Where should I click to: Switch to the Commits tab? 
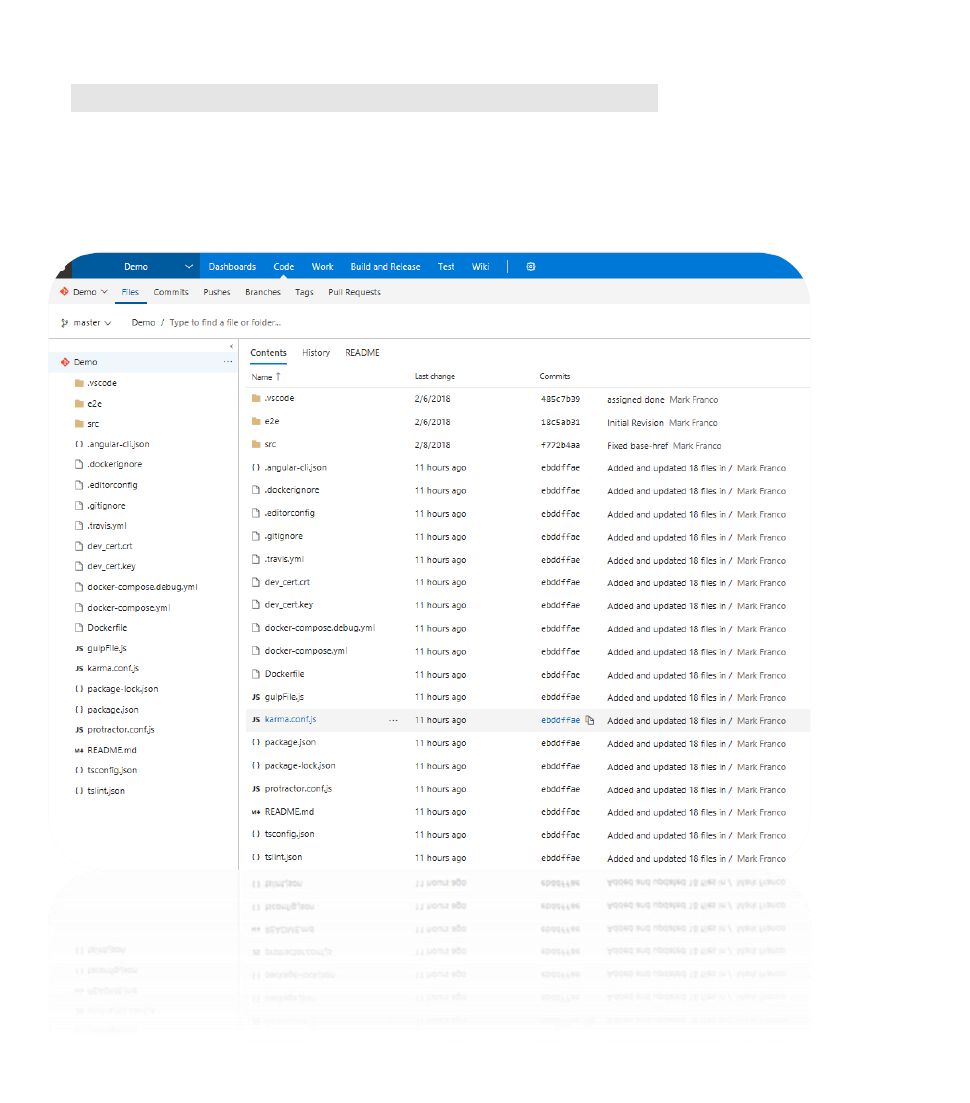point(171,292)
